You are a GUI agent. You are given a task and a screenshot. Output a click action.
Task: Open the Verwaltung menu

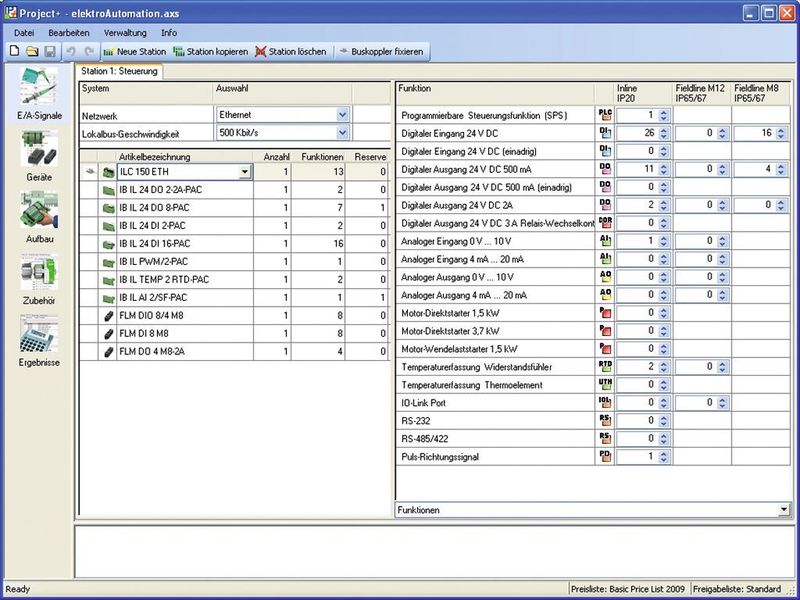pyautogui.click(x=124, y=33)
